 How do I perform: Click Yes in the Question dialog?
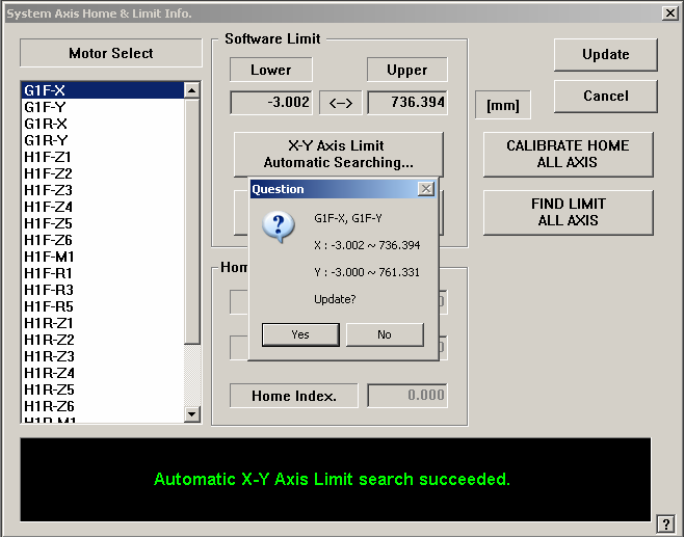tap(301, 335)
